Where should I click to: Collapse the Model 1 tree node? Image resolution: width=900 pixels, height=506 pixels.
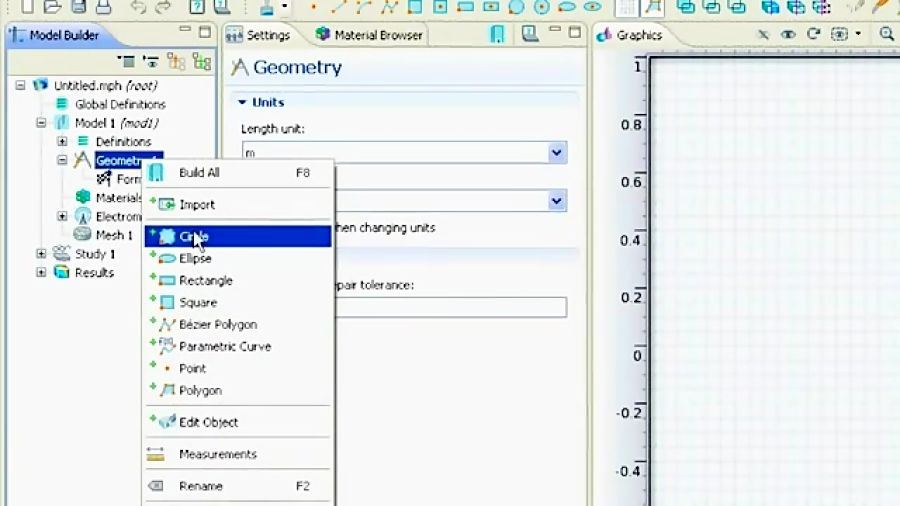coord(41,123)
